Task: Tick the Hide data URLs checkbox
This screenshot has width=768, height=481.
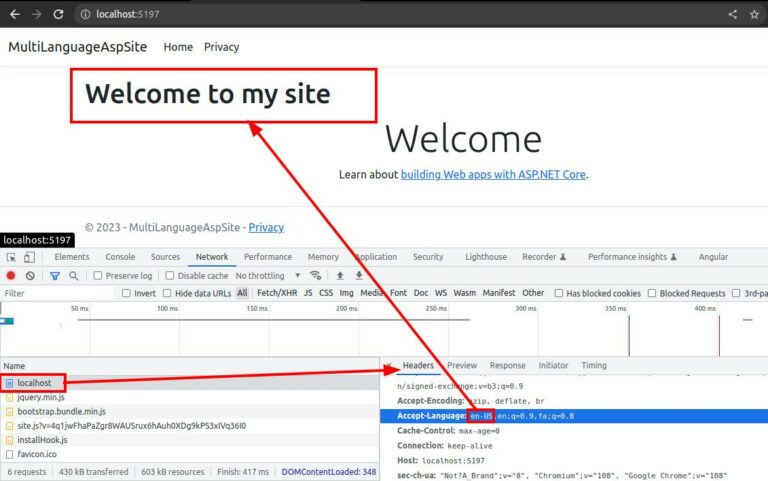Action: pos(167,293)
